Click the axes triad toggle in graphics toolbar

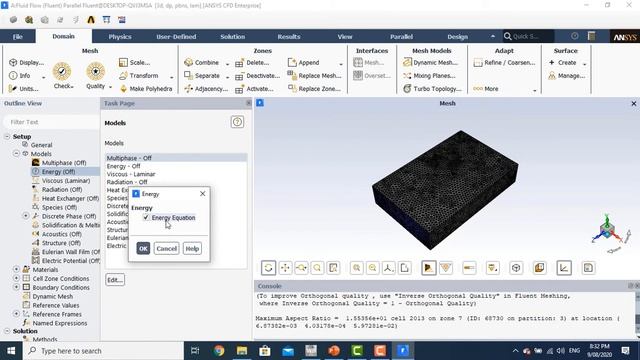(x=564, y=268)
